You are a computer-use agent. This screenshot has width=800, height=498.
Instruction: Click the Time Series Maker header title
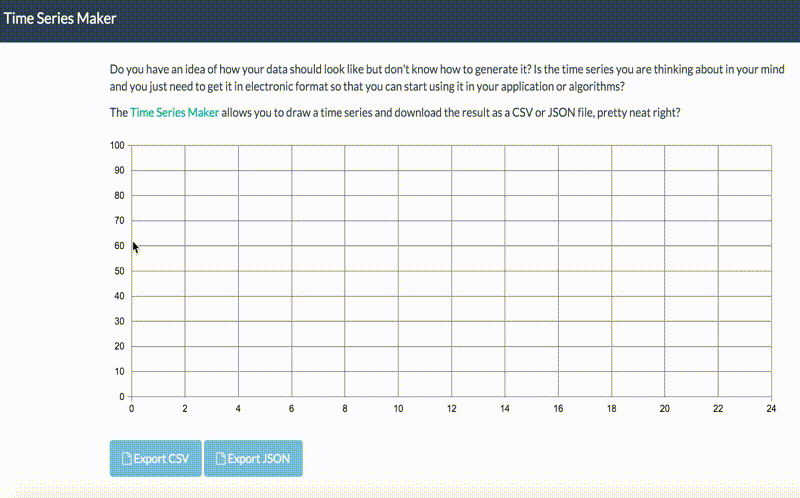coord(59,18)
